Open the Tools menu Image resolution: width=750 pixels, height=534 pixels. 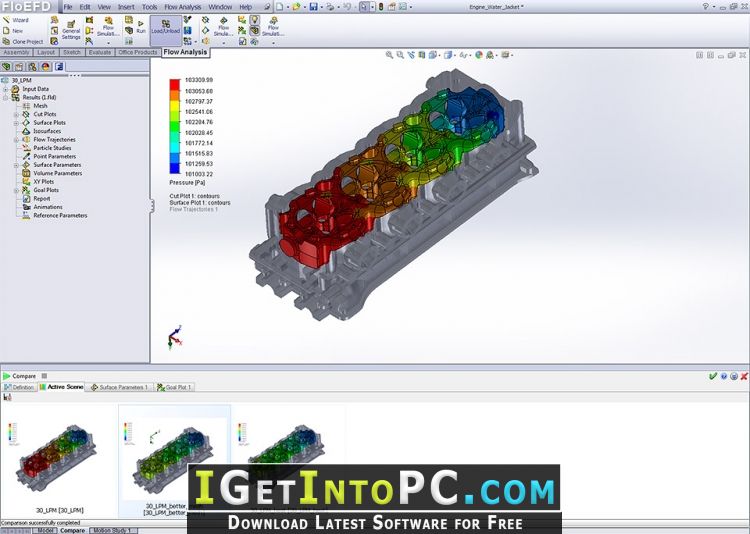[x=150, y=7]
